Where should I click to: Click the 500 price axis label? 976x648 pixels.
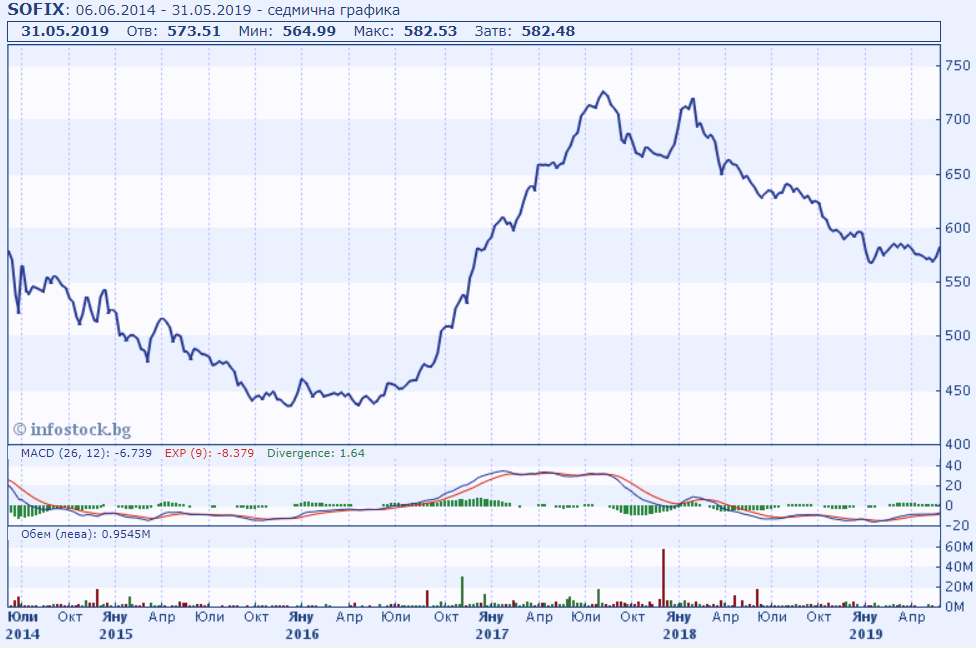[957, 336]
